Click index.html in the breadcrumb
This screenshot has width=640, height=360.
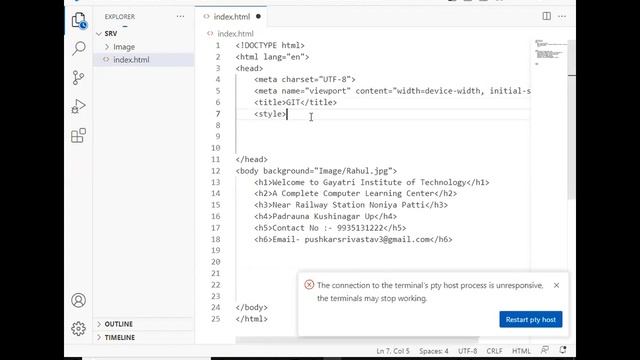(x=235, y=34)
